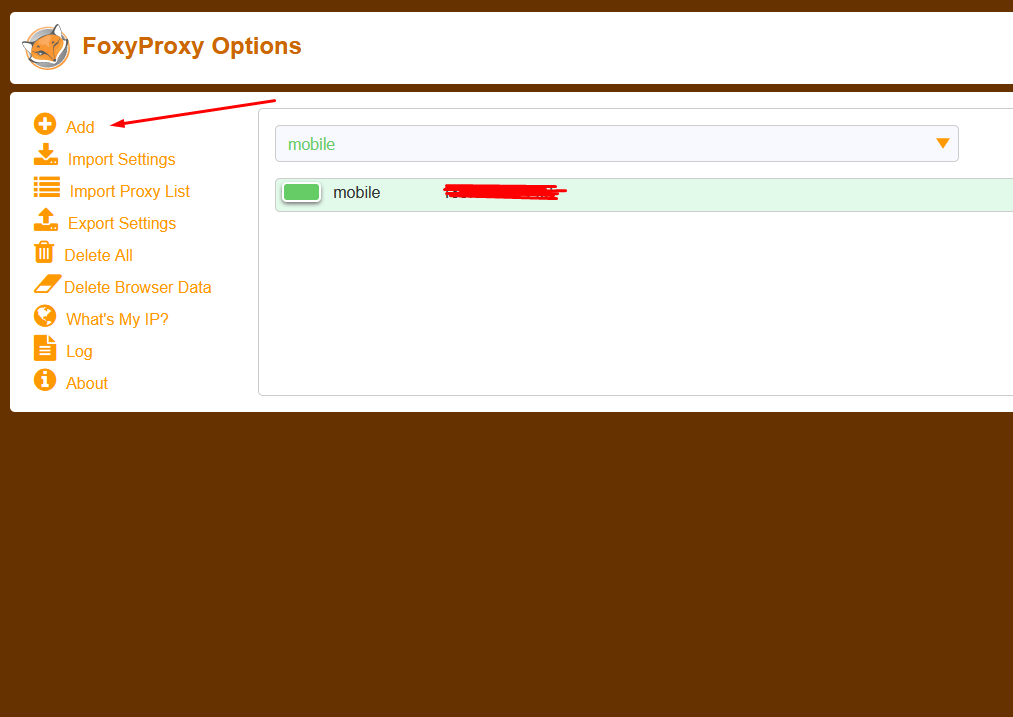This screenshot has height=717, width=1013.
Task: Click the Delete All trash icon
Action: pos(44,252)
